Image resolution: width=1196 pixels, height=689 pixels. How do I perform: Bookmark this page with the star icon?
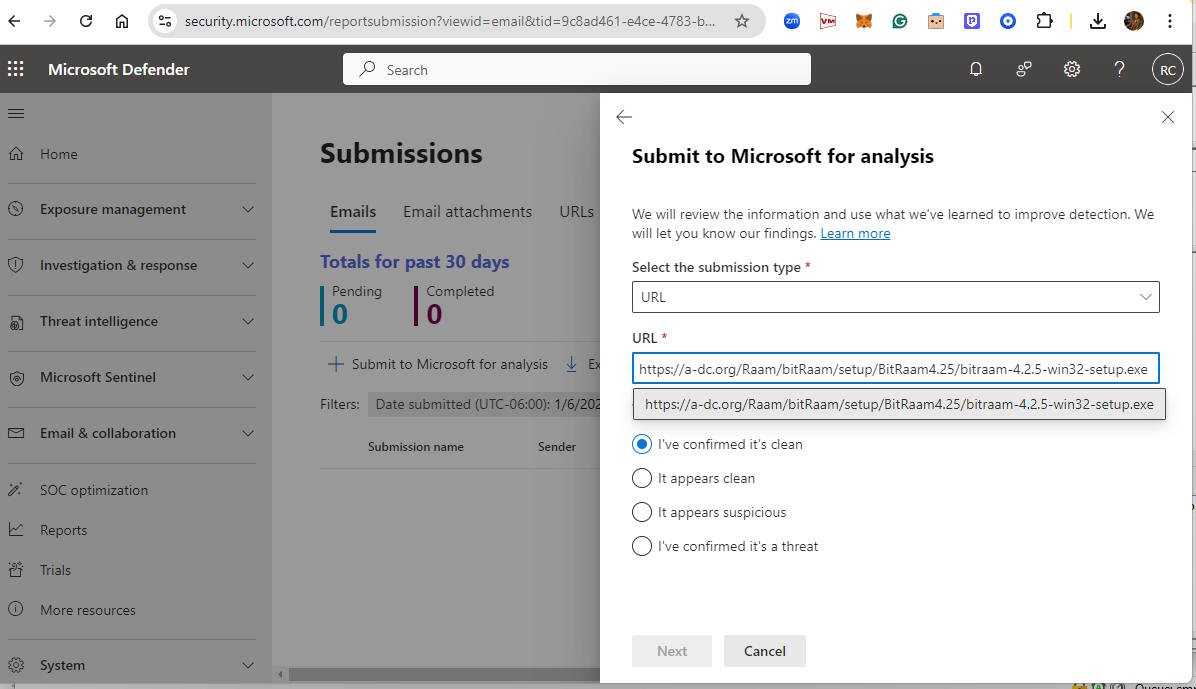[741, 21]
